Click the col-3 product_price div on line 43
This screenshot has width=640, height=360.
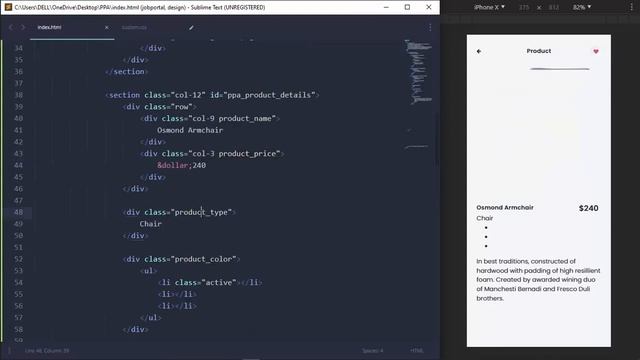pos(212,153)
